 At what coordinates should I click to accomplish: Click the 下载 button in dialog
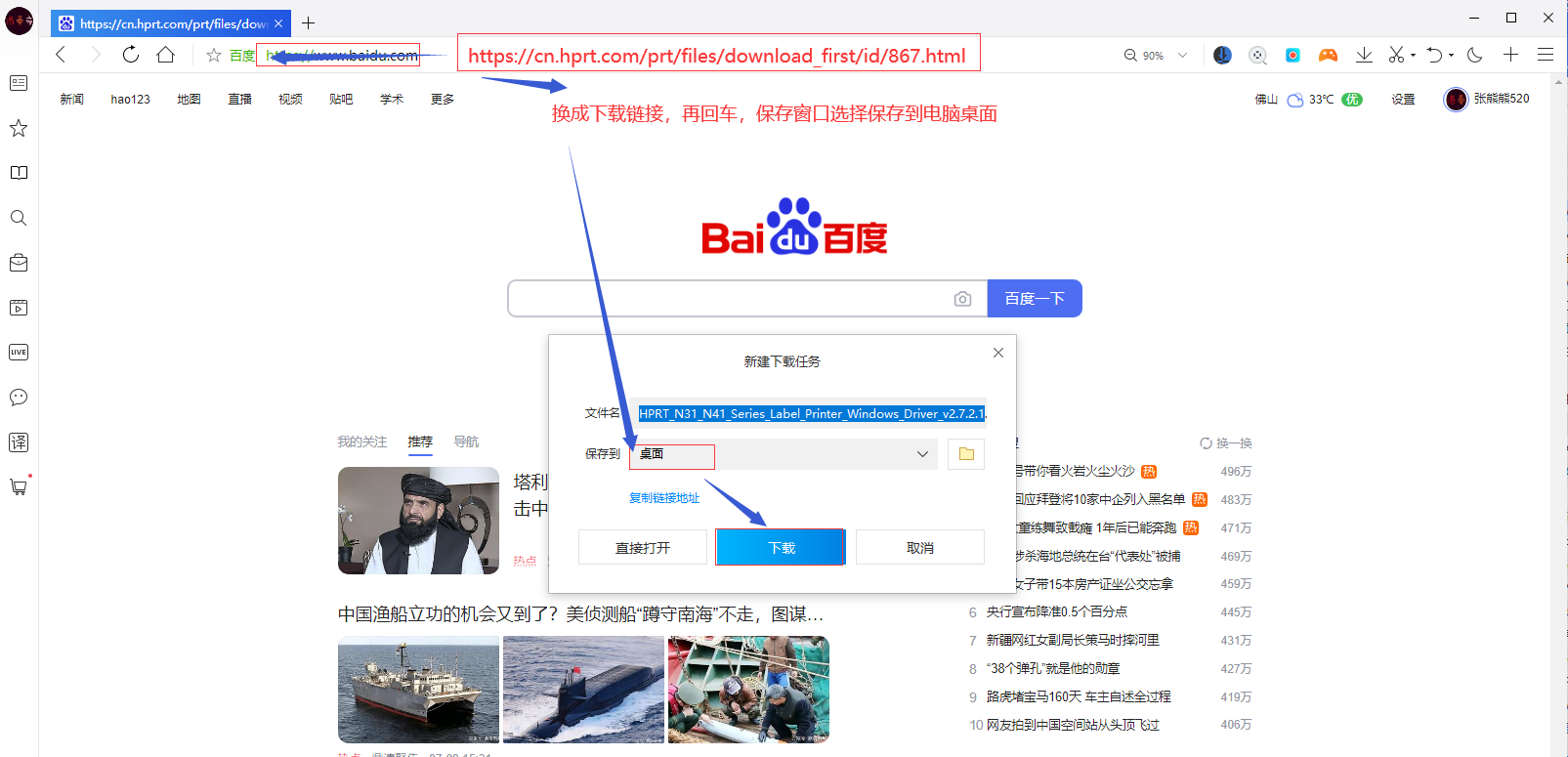click(x=781, y=547)
